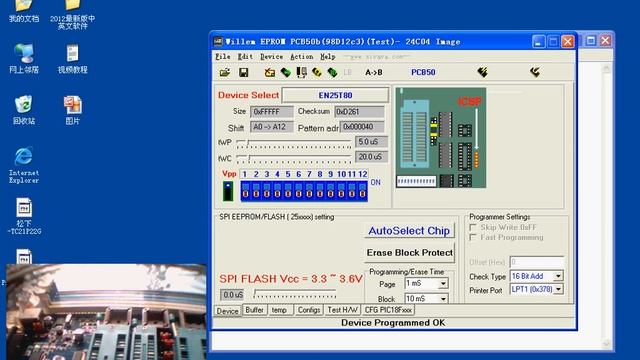
Task: Click the chip-with-arrows compare toolbar icon
Action: tap(302, 73)
